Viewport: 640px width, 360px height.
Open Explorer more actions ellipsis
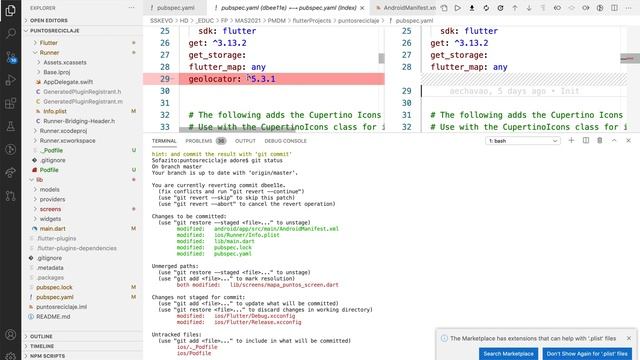[131, 8]
